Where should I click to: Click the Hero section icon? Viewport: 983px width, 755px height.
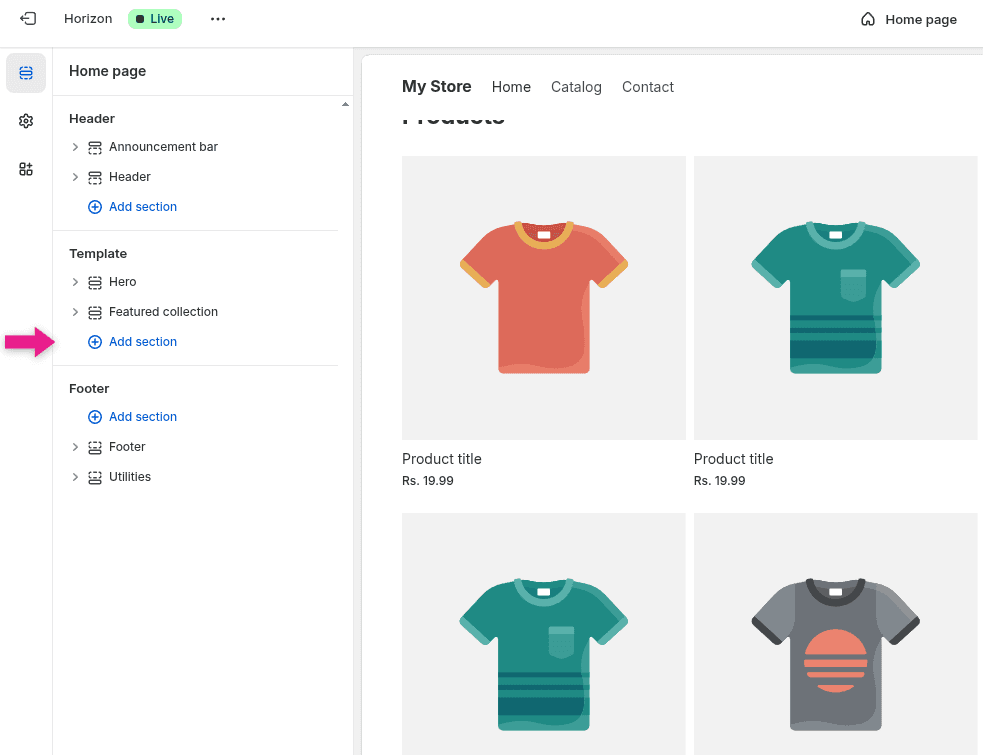click(x=95, y=281)
